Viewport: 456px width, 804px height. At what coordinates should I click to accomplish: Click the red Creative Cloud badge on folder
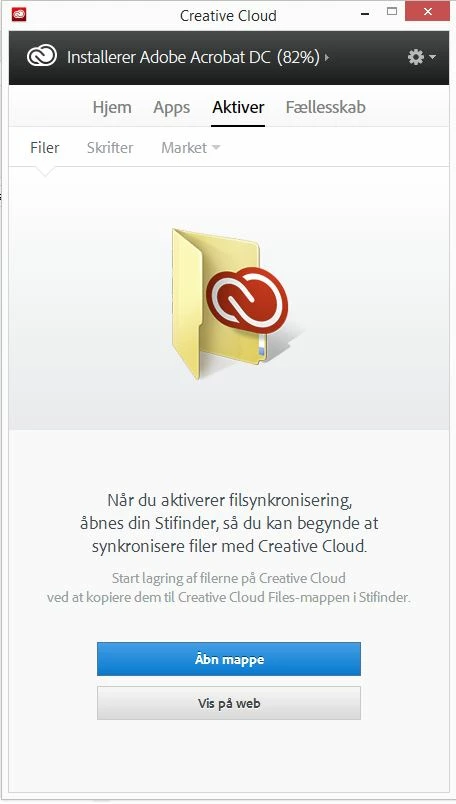click(247, 300)
